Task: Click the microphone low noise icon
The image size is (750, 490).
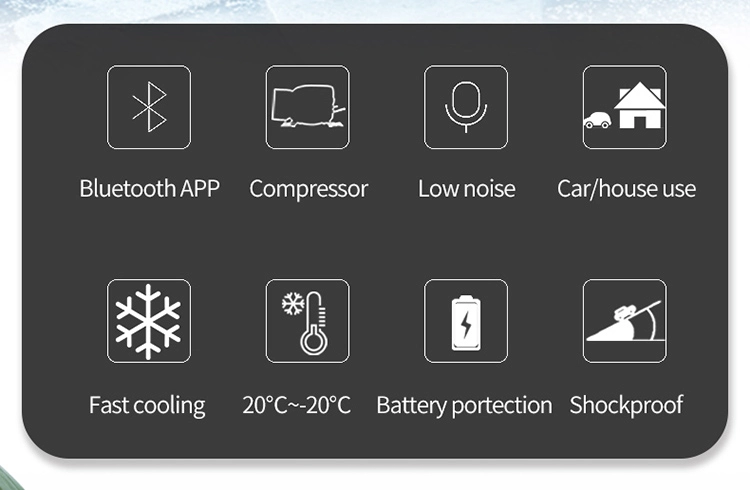Action: [x=466, y=107]
